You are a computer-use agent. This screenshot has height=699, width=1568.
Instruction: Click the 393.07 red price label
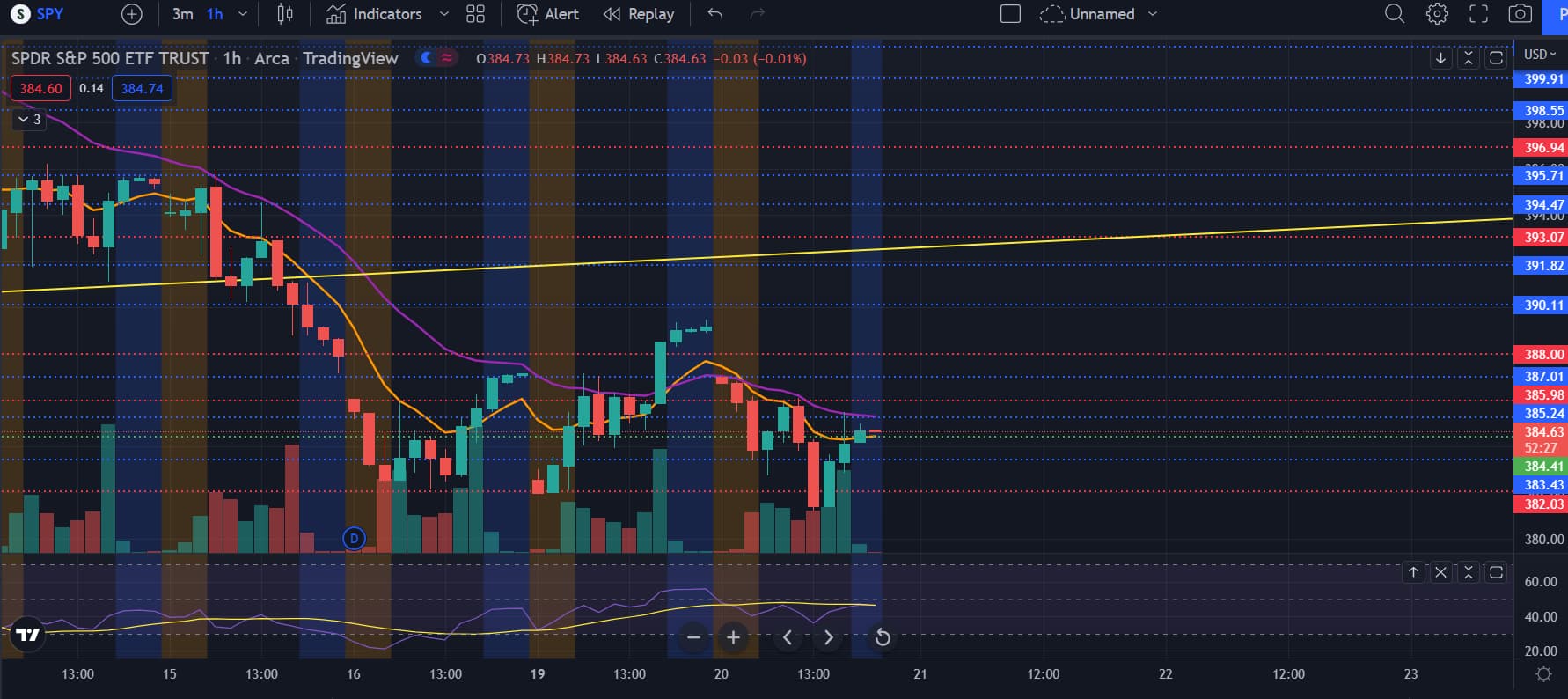[1541, 237]
